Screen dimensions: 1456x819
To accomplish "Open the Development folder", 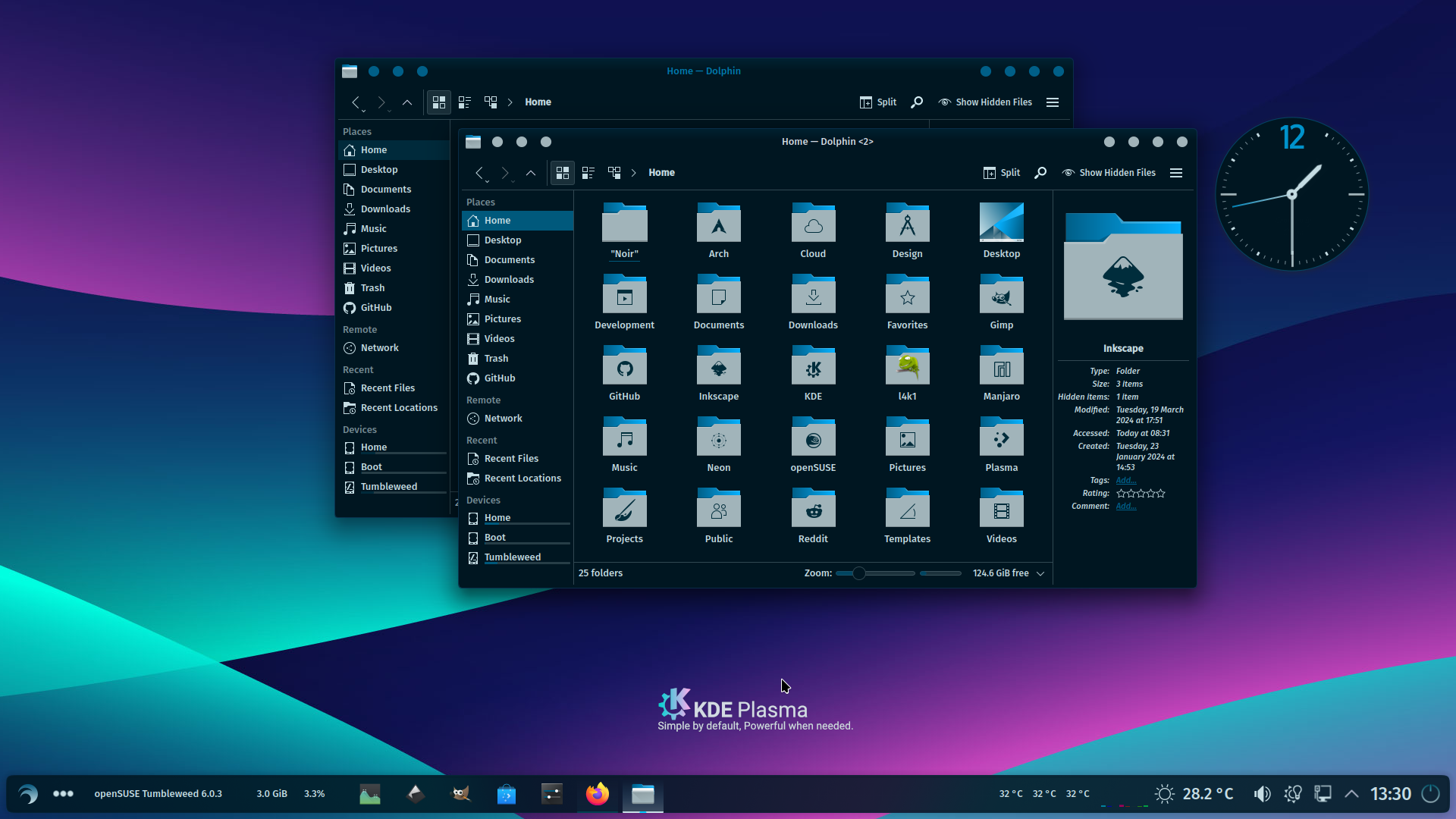I will [624, 302].
